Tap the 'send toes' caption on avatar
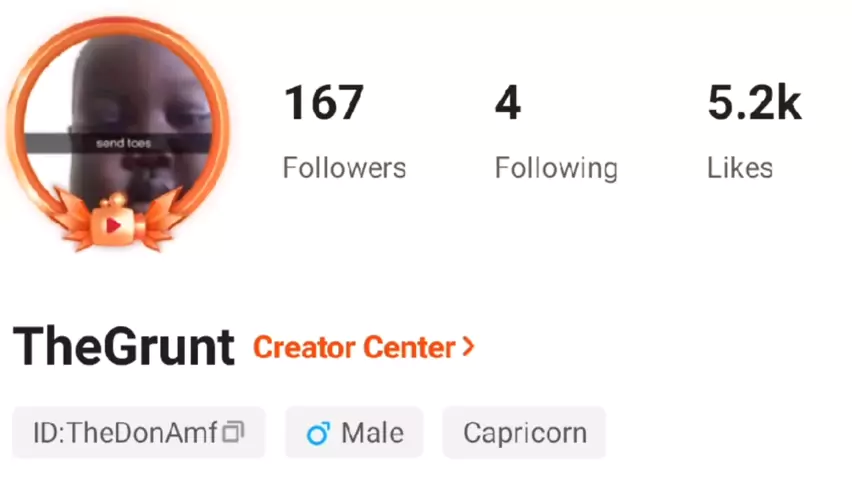The height and width of the screenshot is (480, 852). [123, 144]
